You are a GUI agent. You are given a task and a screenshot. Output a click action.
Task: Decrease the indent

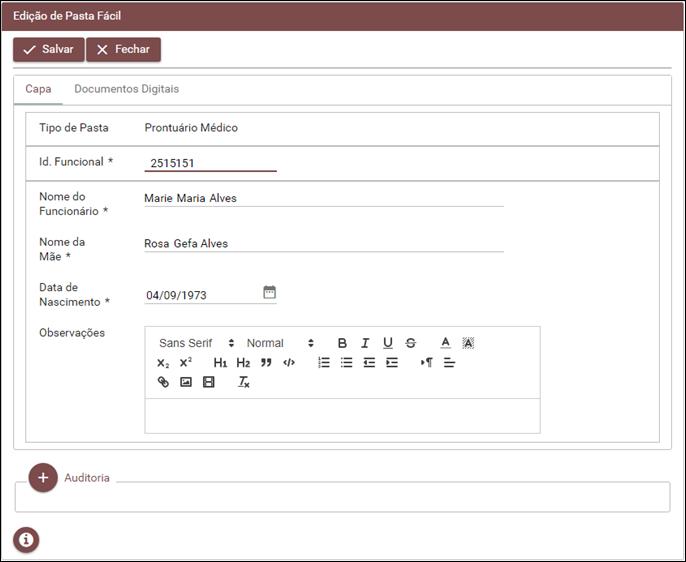pos(369,363)
